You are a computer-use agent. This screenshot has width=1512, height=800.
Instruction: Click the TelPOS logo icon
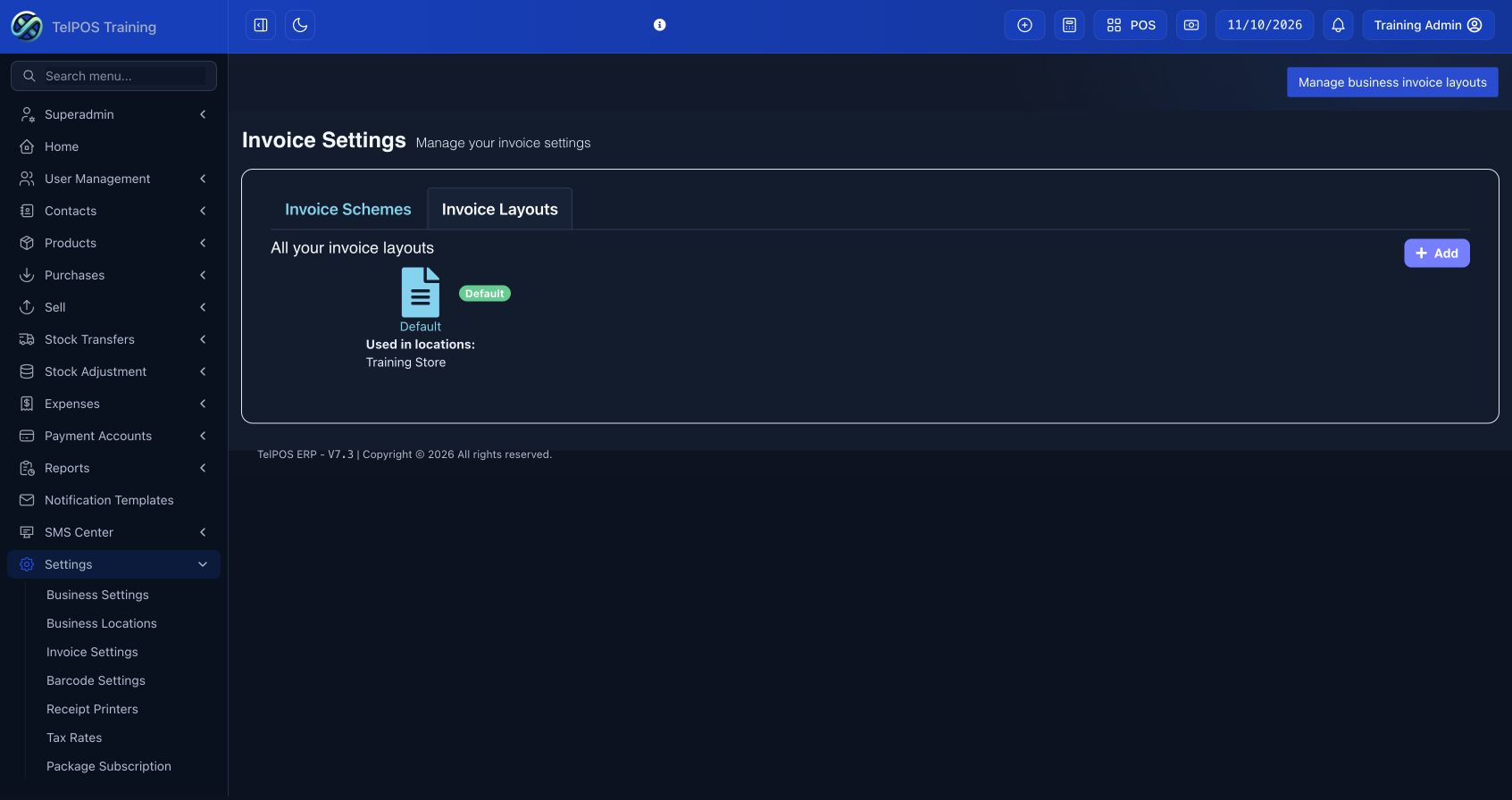tap(26, 26)
